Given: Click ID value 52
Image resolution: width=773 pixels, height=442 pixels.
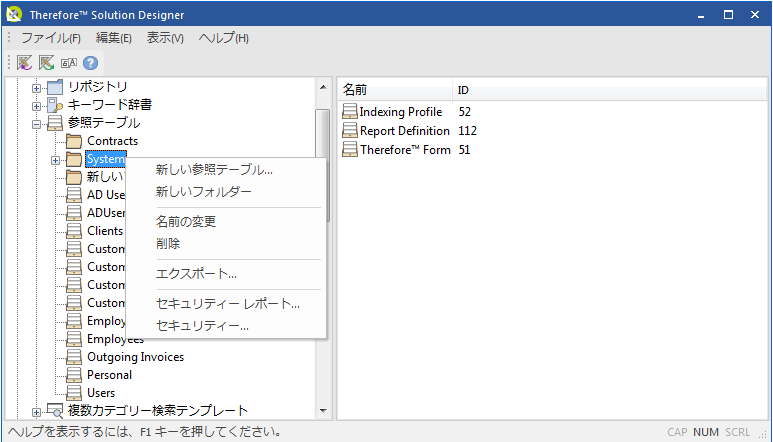Looking at the screenshot, I should click(x=464, y=112).
